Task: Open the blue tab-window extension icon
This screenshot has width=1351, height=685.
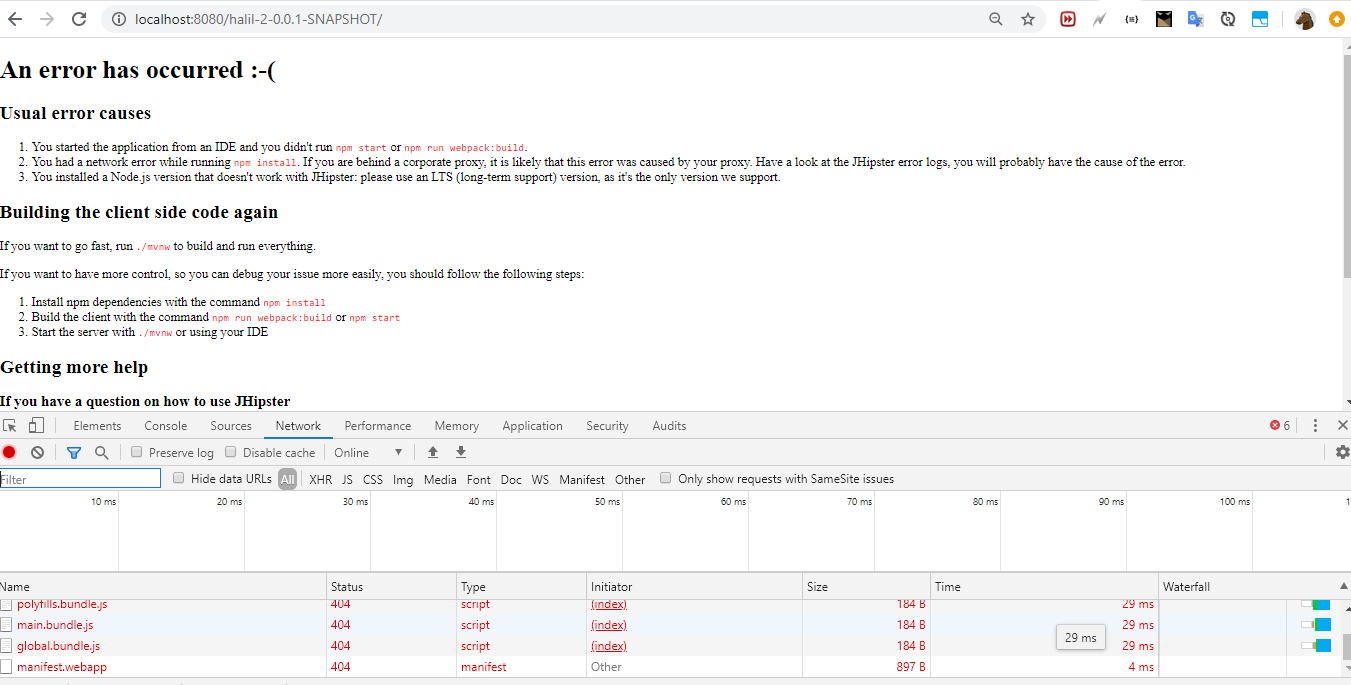Action: coord(1260,19)
